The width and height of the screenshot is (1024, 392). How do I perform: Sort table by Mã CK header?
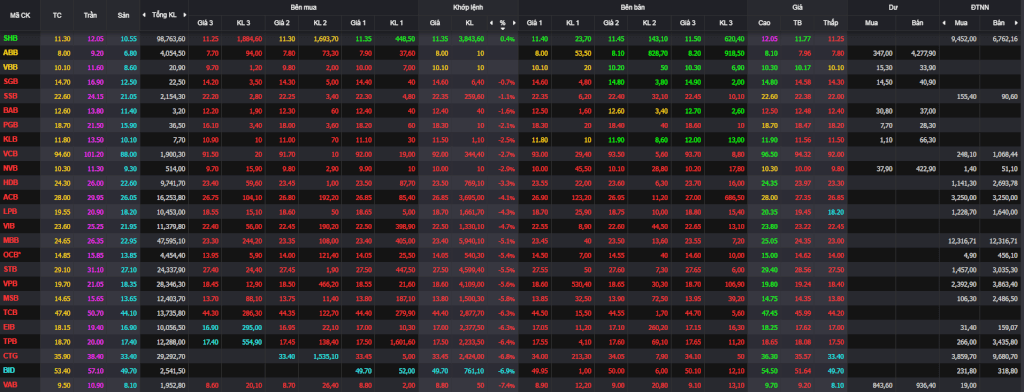coord(20,14)
